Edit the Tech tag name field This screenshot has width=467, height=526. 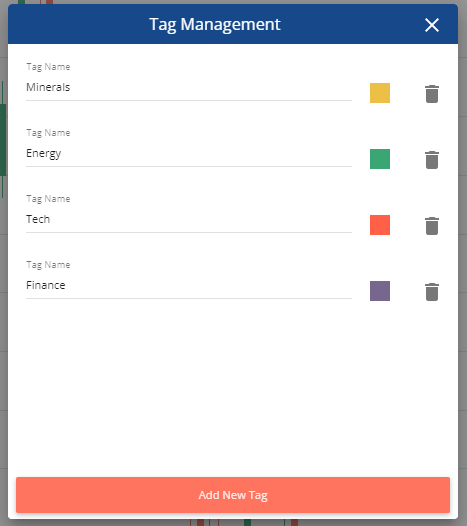pos(189,220)
